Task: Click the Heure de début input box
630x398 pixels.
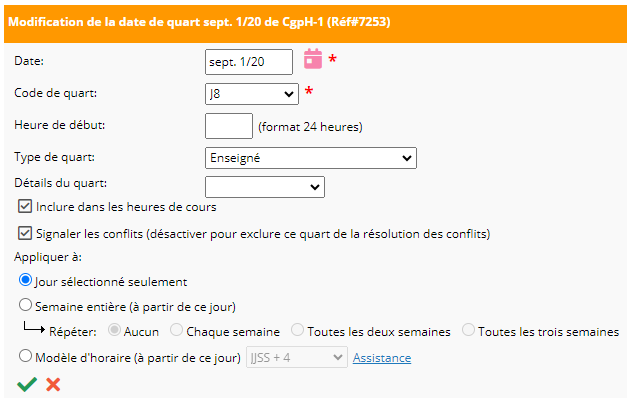Action: coord(229,126)
